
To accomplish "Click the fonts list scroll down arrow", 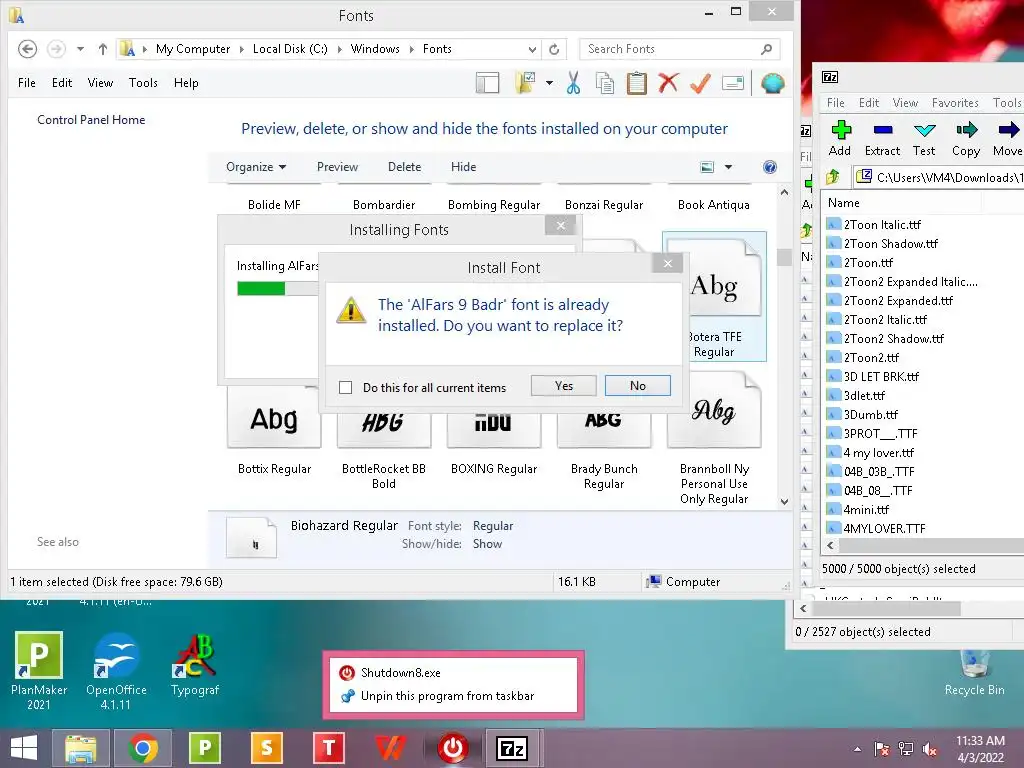I will [784, 502].
